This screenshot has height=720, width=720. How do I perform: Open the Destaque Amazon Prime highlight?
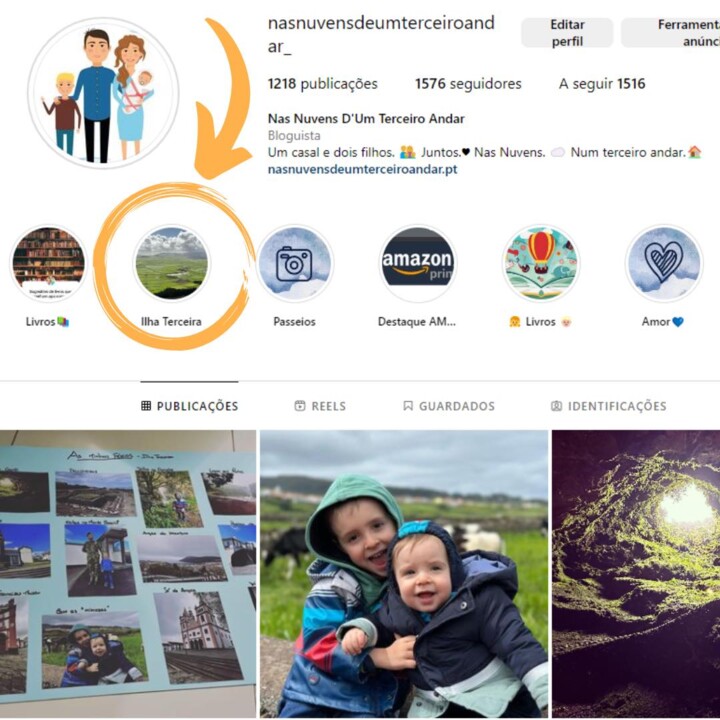click(x=417, y=263)
